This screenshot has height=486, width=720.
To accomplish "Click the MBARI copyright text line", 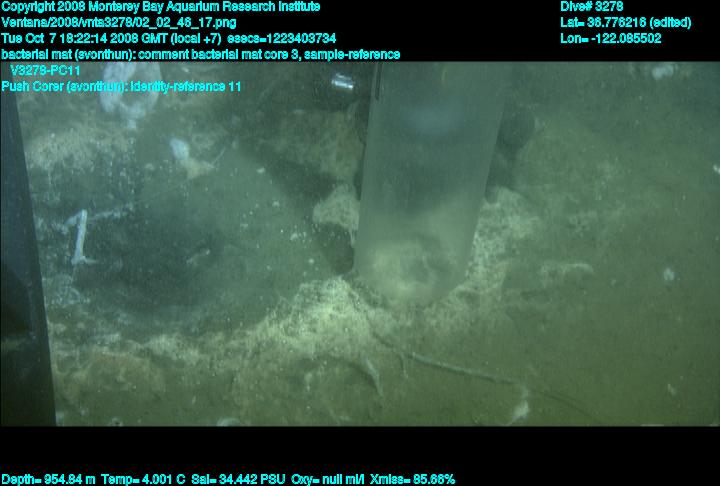I will 160,6.
